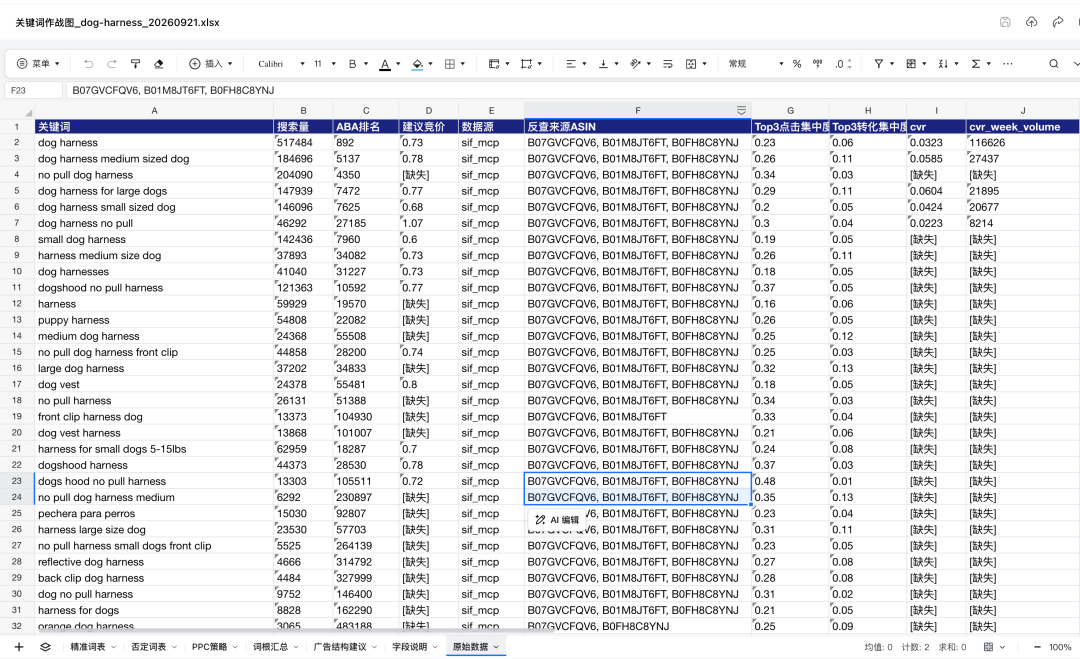Click the formula bar content field
The height and width of the screenshot is (659, 1080).
572,90
